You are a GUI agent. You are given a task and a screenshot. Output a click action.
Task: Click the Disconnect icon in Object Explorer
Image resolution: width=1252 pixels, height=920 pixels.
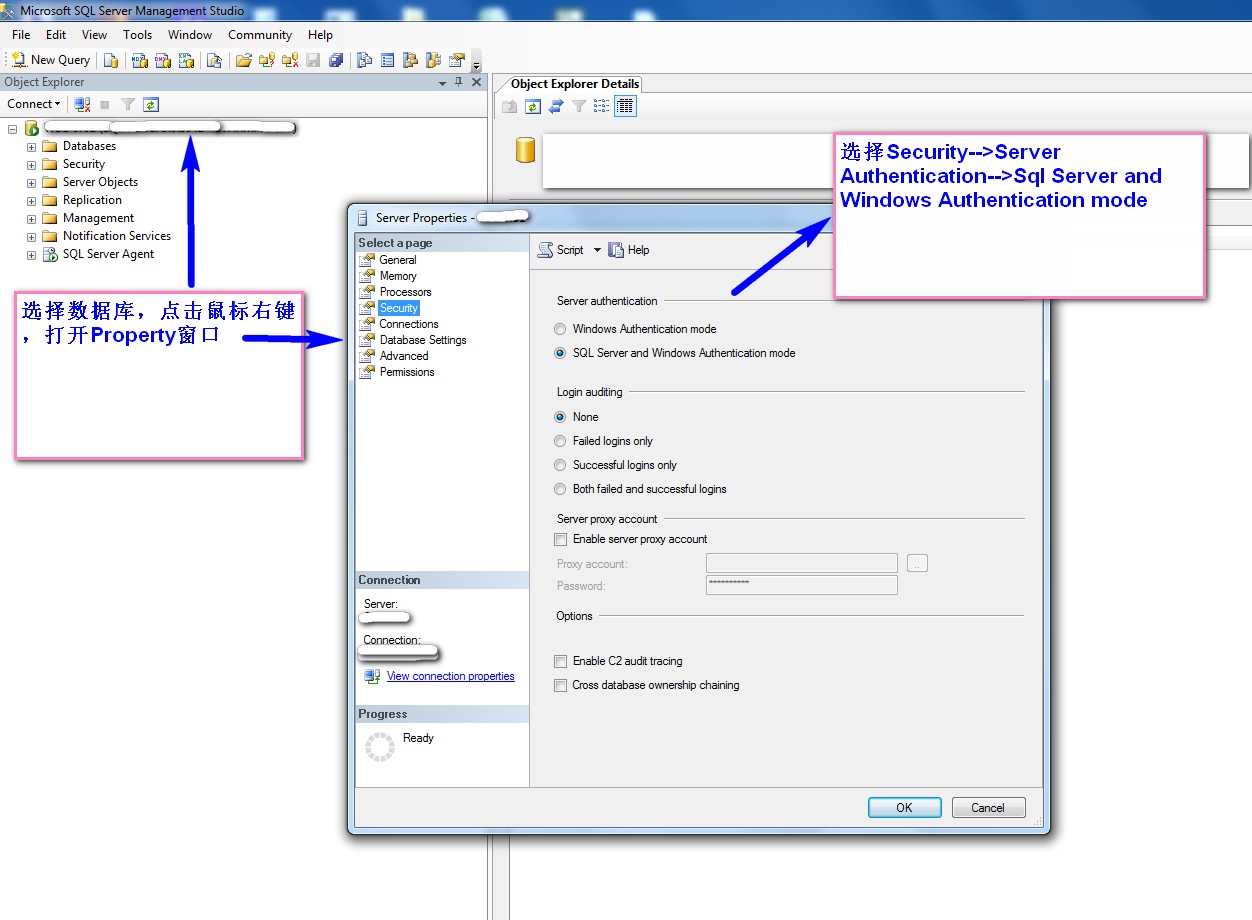click(83, 104)
